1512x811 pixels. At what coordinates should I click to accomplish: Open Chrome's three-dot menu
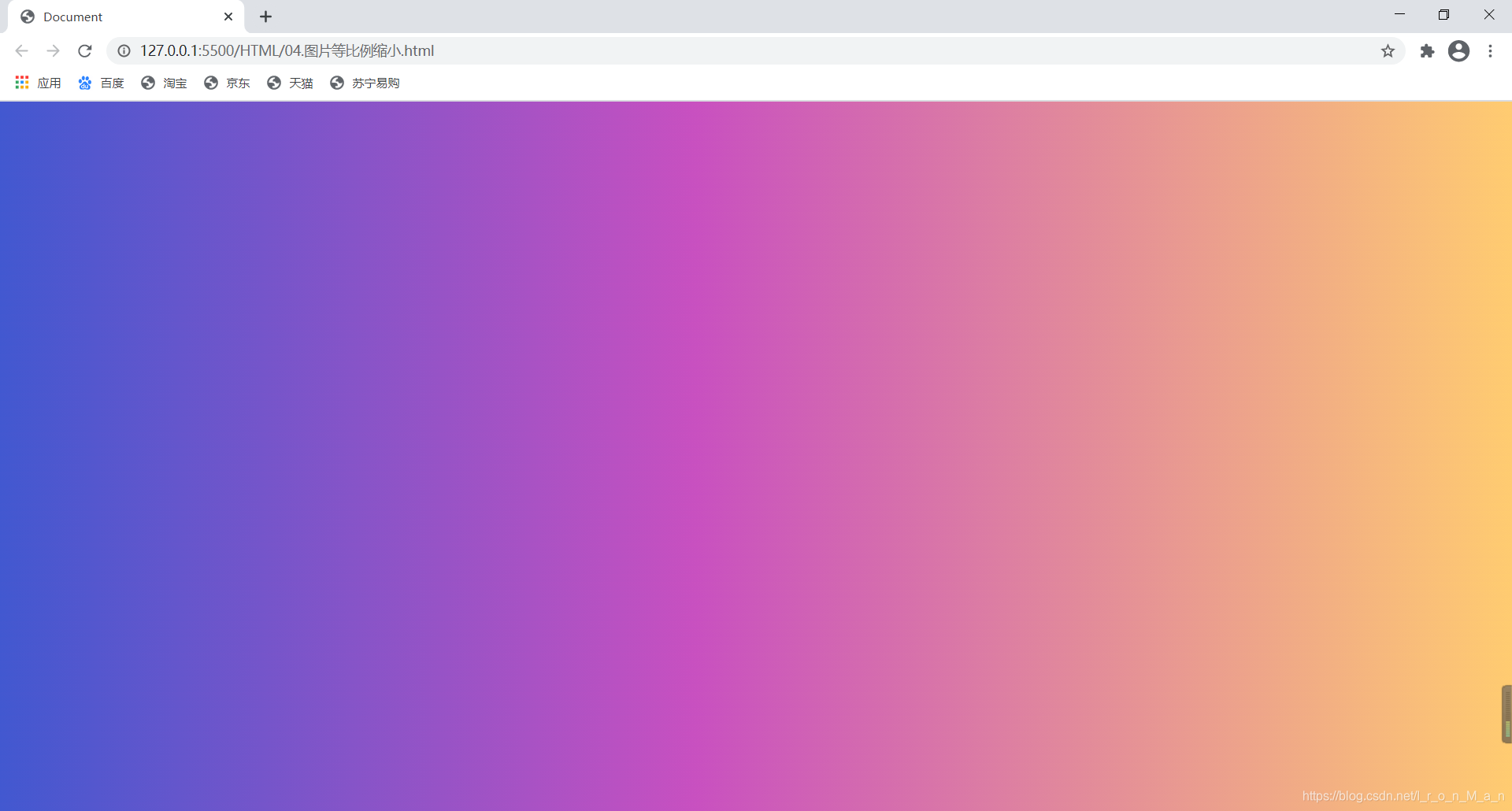pos(1490,51)
